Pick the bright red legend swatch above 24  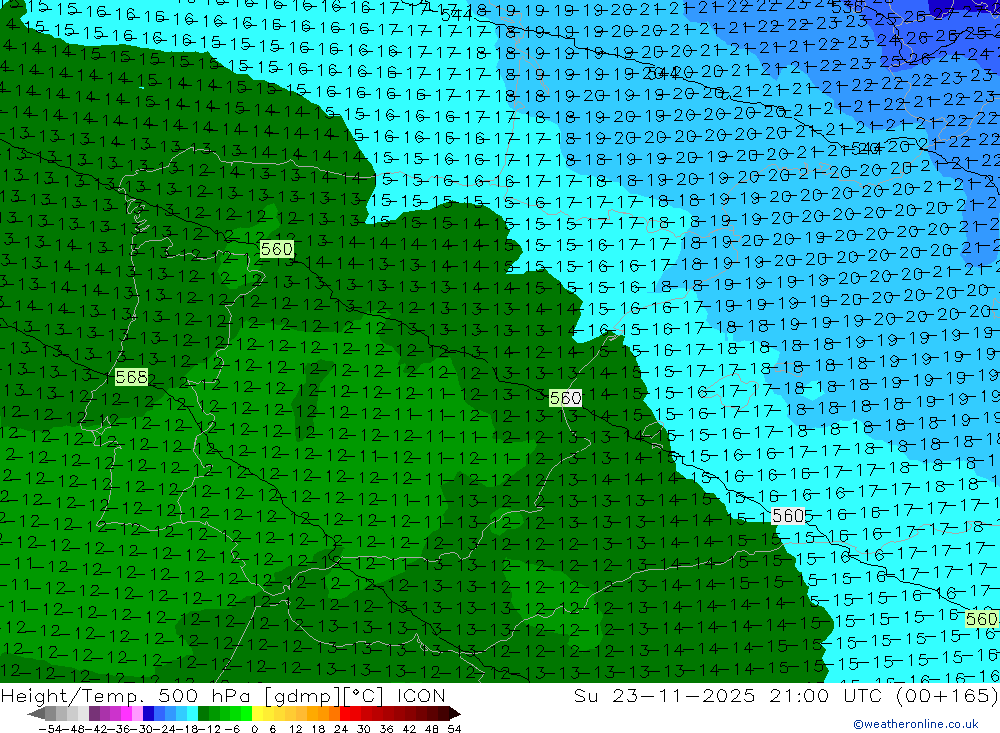345,713
